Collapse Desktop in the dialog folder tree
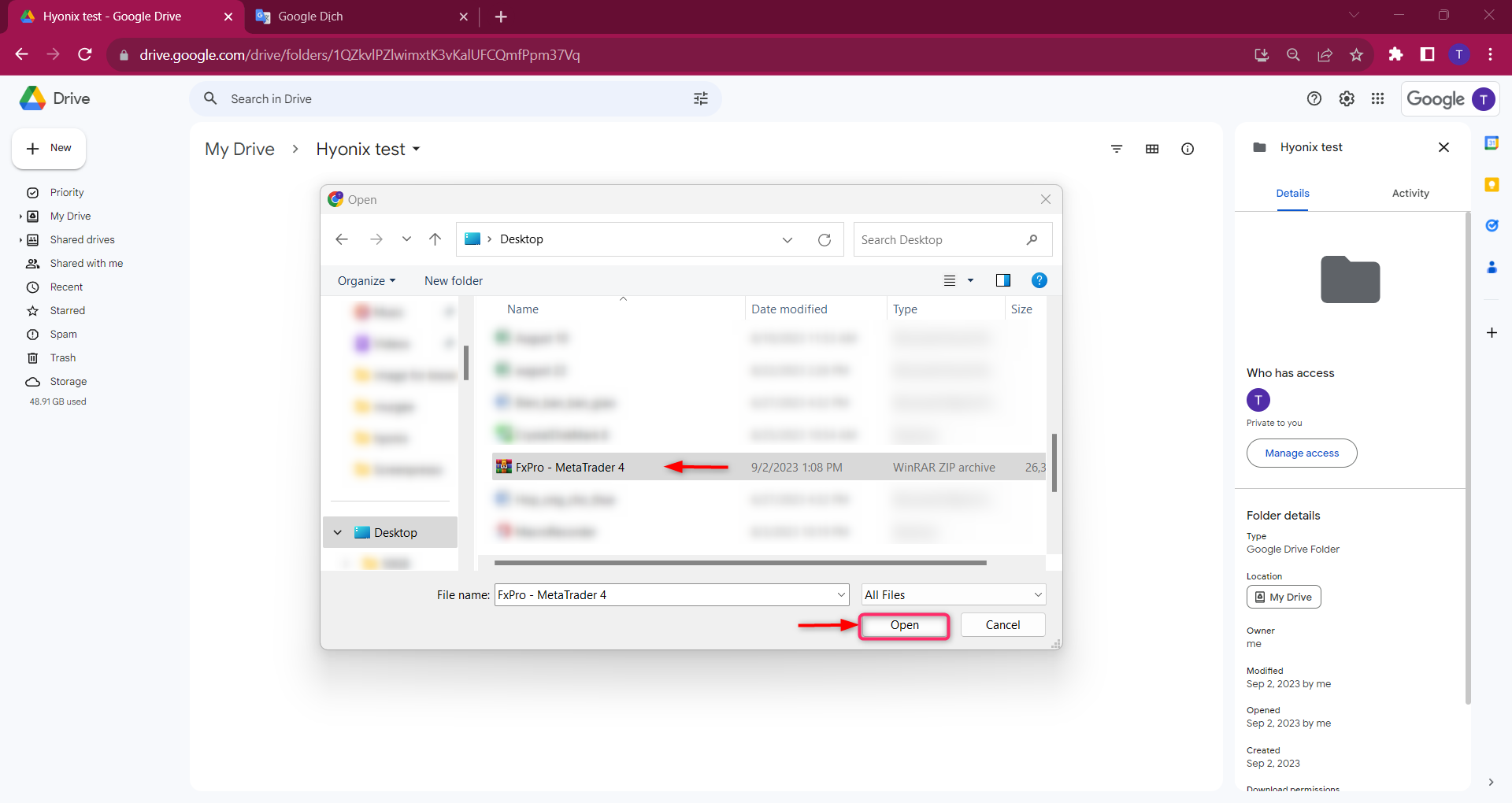The image size is (1512, 803). pyautogui.click(x=337, y=531)
